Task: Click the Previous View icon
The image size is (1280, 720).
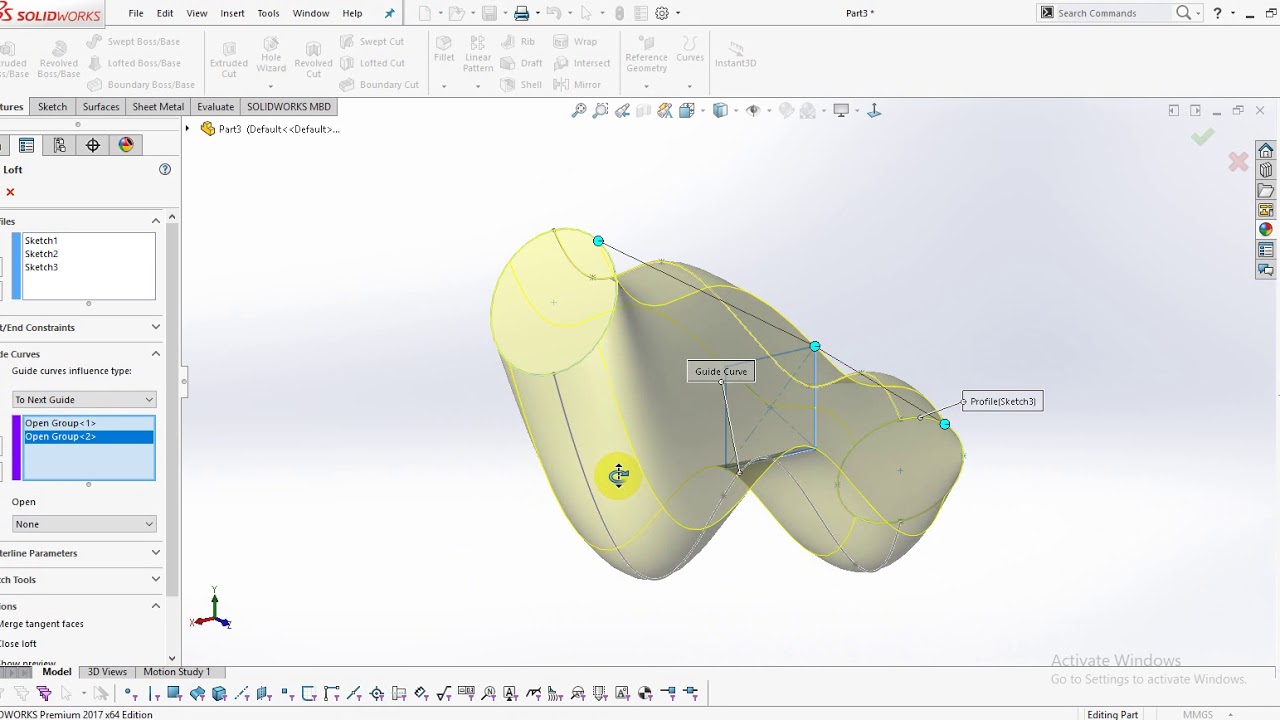Action: 622,111
